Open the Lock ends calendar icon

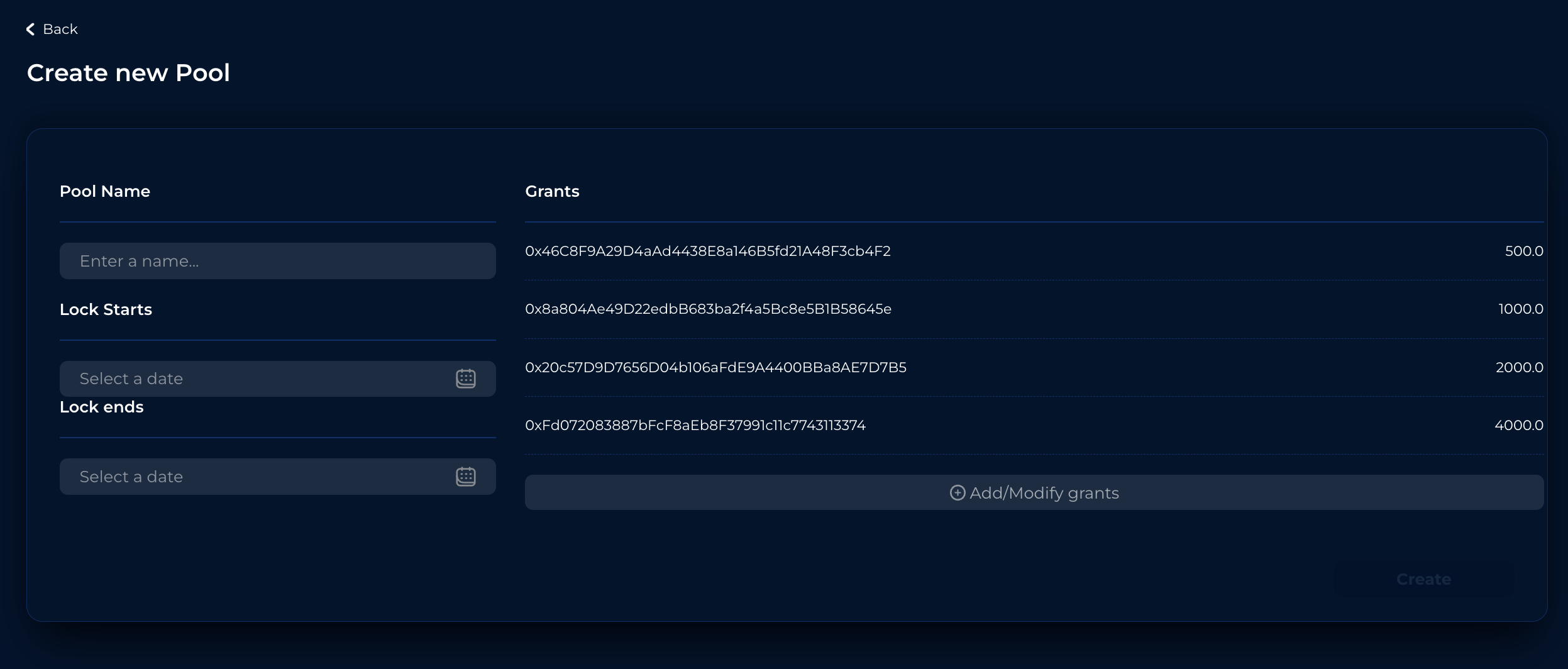click(x=465, y=477)
